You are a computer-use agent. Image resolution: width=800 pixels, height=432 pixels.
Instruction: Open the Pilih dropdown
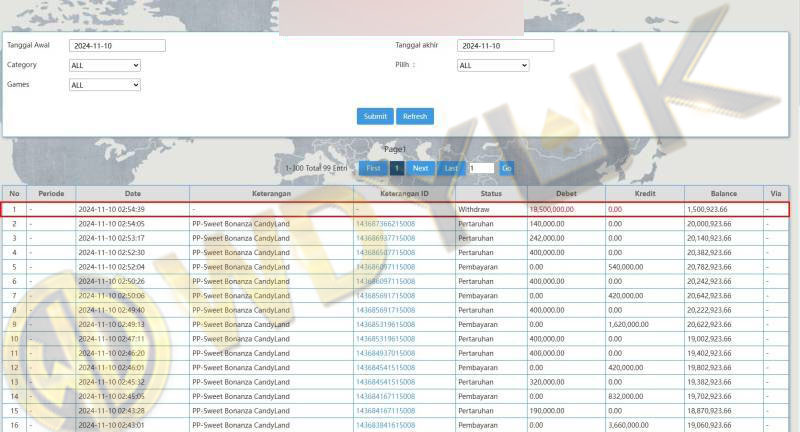coord(493,65)
